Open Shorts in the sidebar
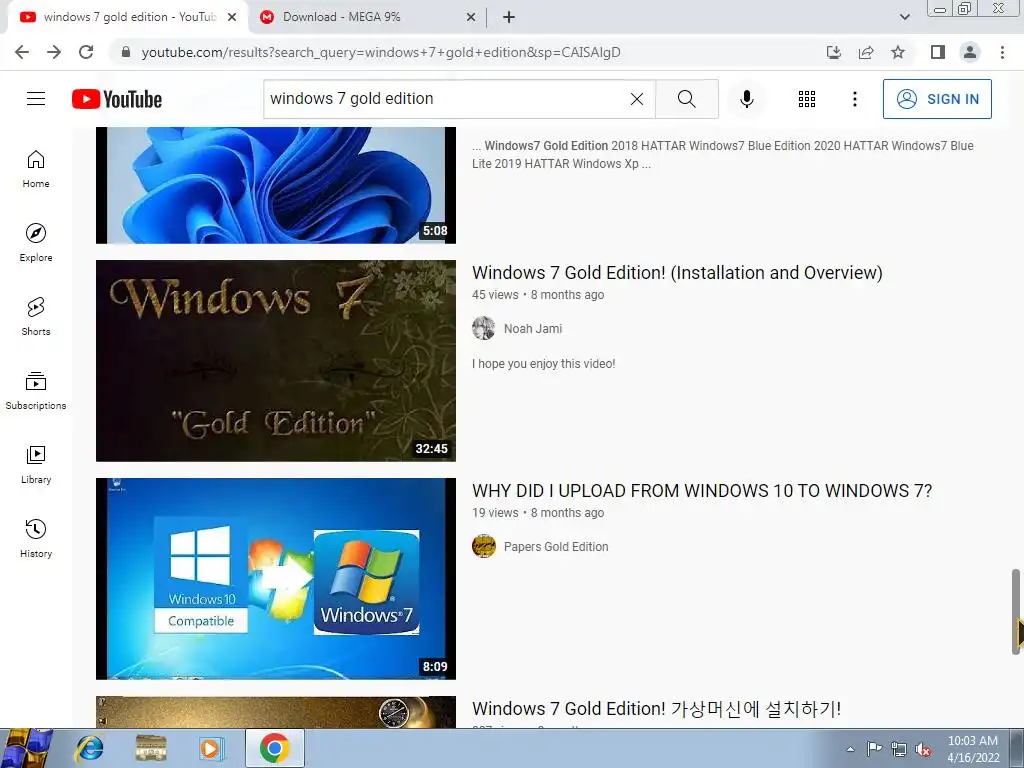Image resolution: width=1024 pixels, height=768 pixels. tap(36, 316)
